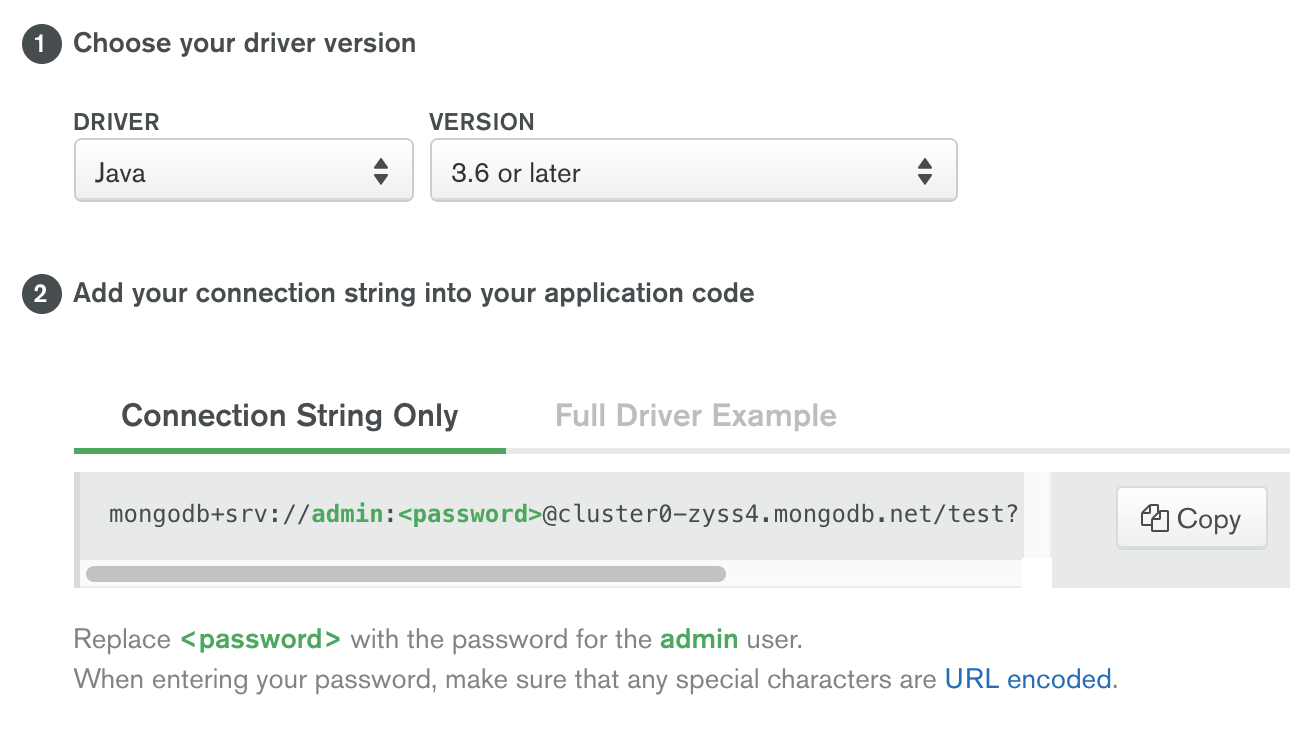Image resolution: width=1314 pixels, height=736 pixels.
Task: Click the clipboard icon on Copy button
Action: [x=1155, y=518]
